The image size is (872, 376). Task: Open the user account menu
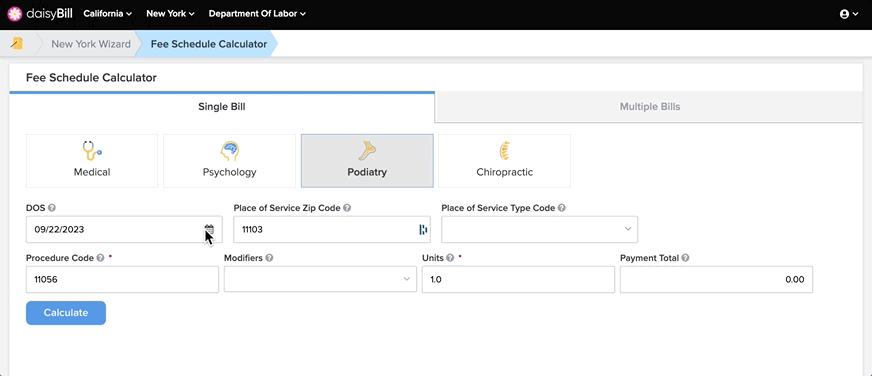point(848,14)
